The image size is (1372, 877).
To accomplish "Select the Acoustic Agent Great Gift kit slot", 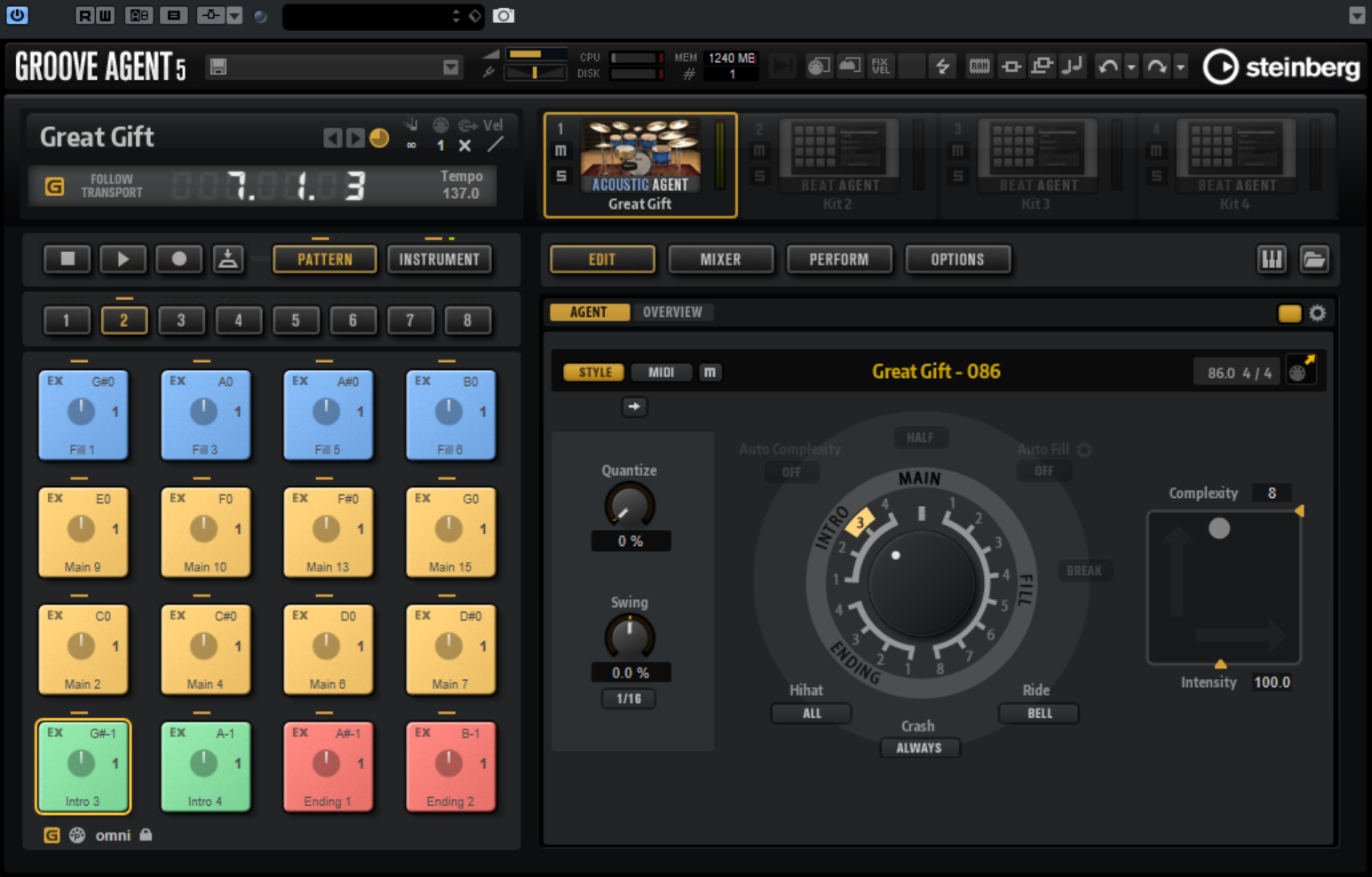I will pyautogui.click(x=640, y=165).
